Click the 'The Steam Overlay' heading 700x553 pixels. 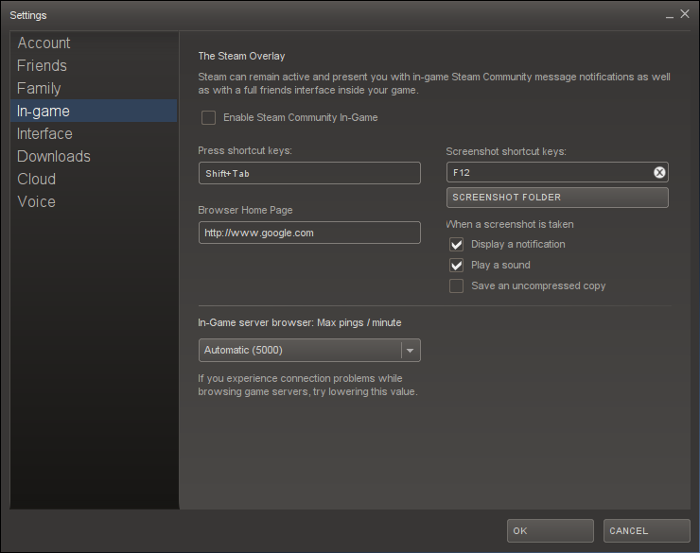[x=242, y=56]
